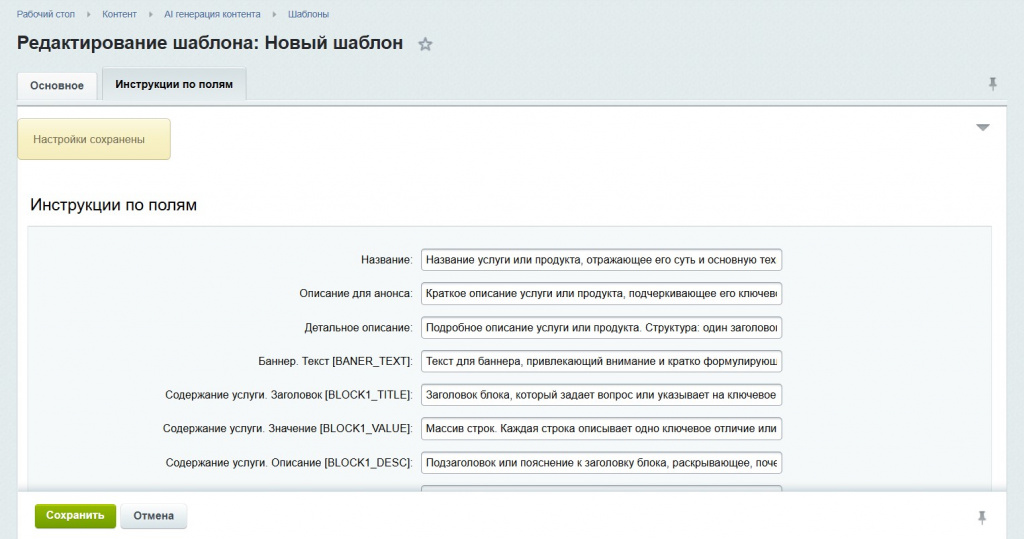Screen dimensions: 1024x539
Task: Click into Описание для анонса field
Action: pos(601,294)
